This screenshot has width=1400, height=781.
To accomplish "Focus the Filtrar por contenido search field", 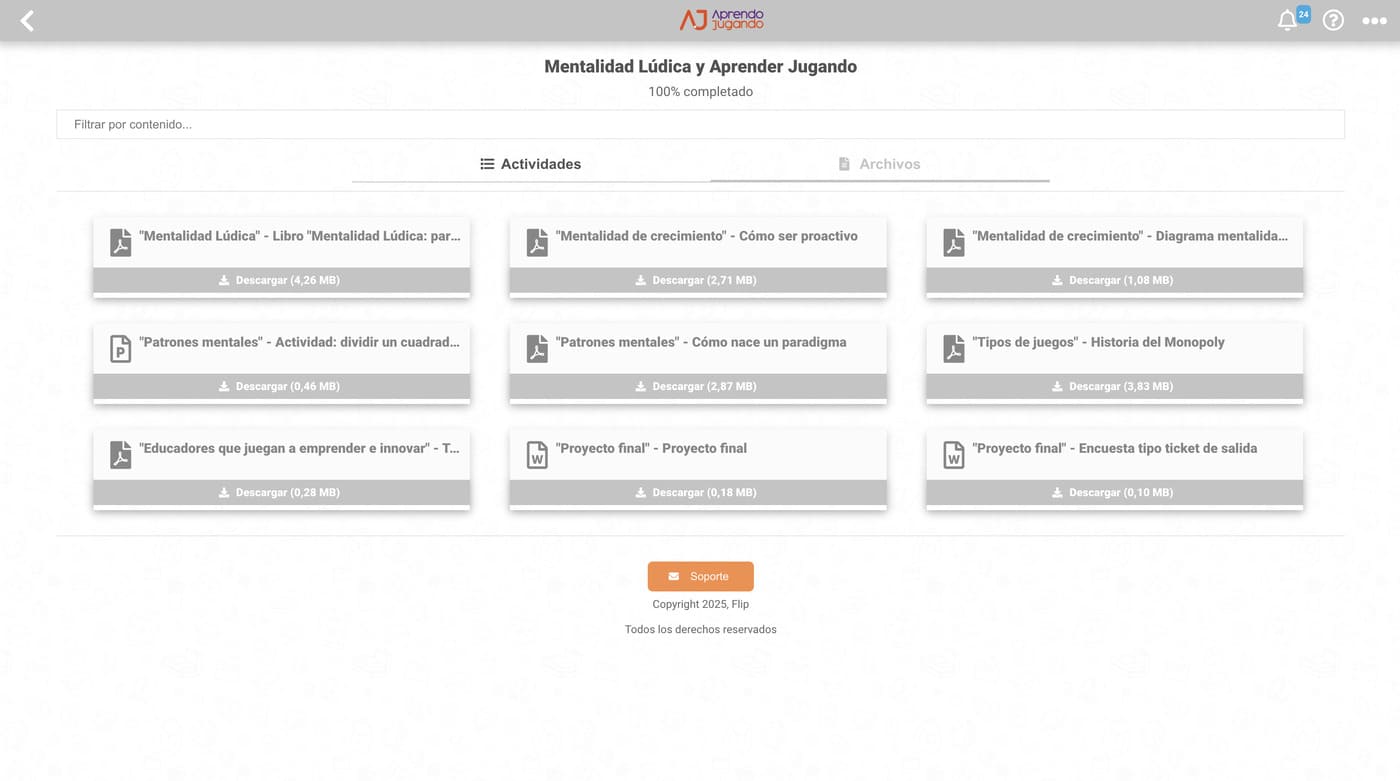I will coord(700,124).
